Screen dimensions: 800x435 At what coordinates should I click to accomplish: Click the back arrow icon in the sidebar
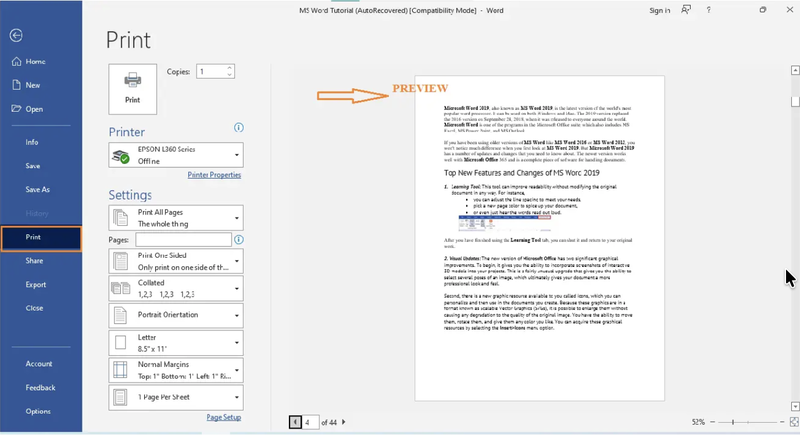[16, 35]
